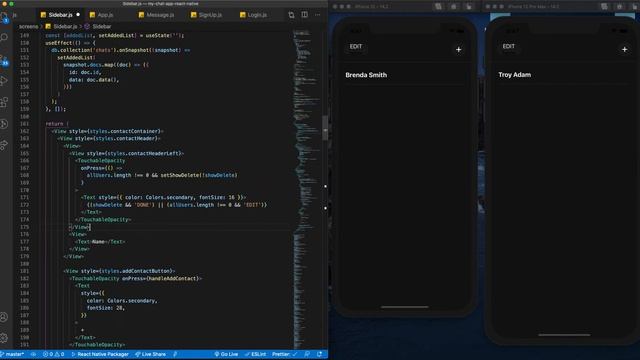Open the Search view in the activity bar
The image size is (640, 360).
click(x=4, y=38)
